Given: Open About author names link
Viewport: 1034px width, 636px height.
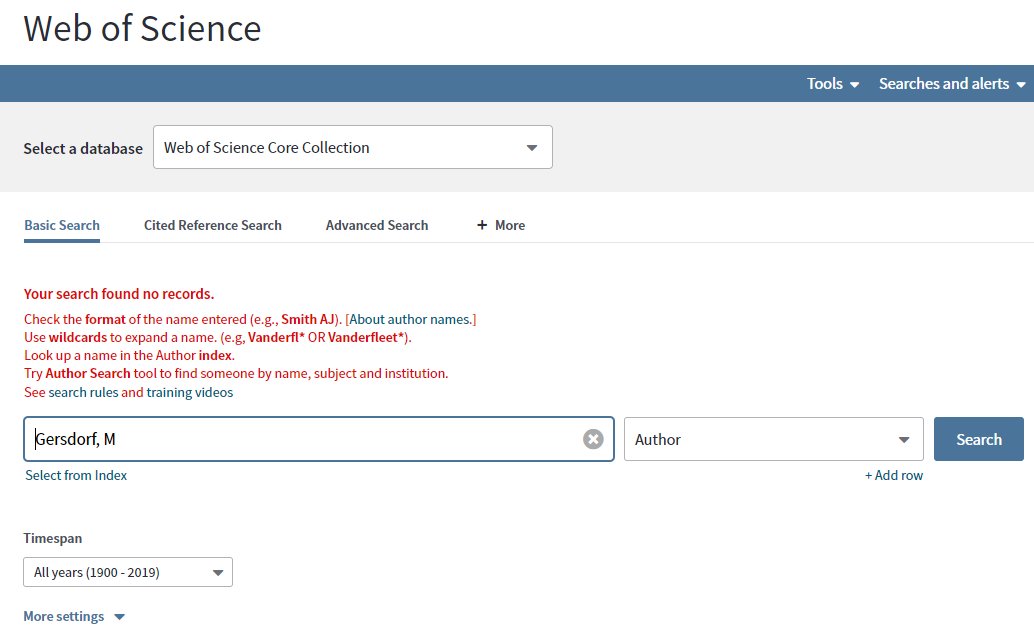Looking at the screenshot, I should tap(410, 319).
